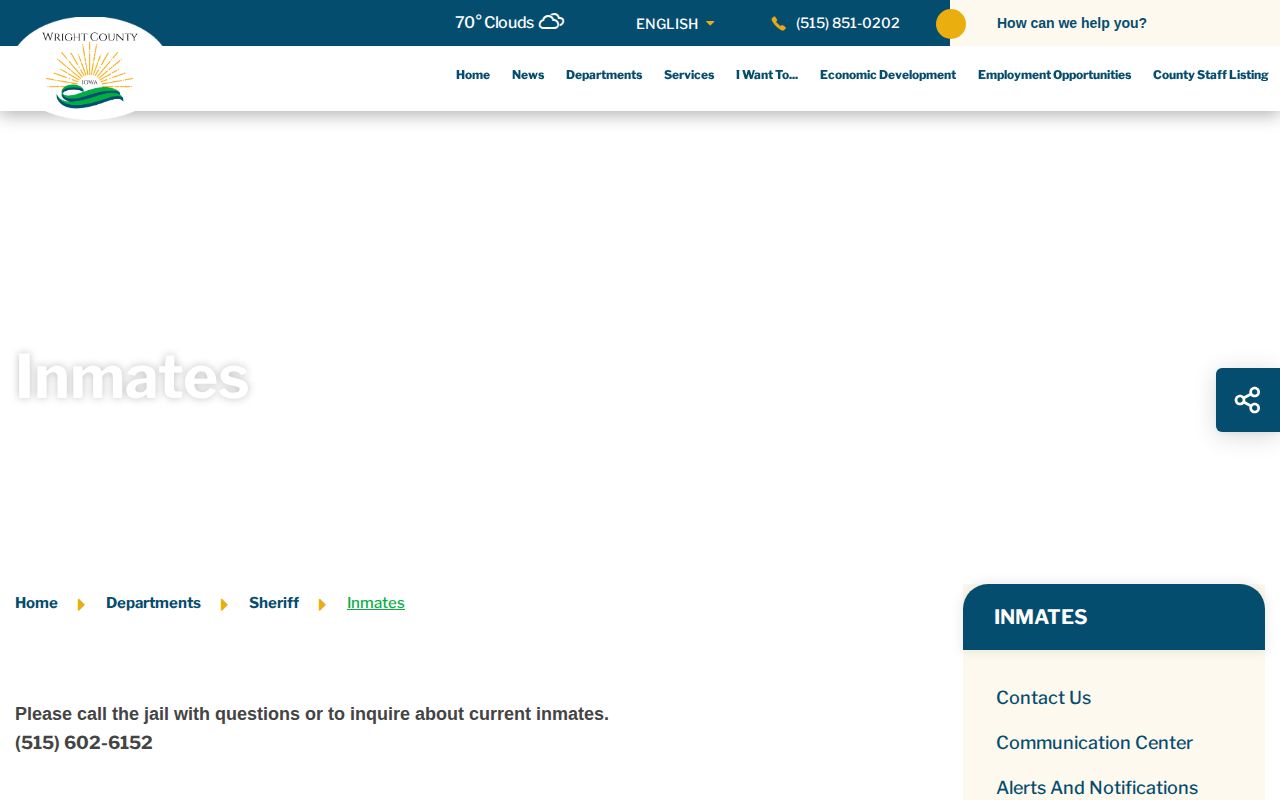The image size is (1280, 800).
Task: Click the jail phone number (515) 602-6152
Action: coord(84,743)
